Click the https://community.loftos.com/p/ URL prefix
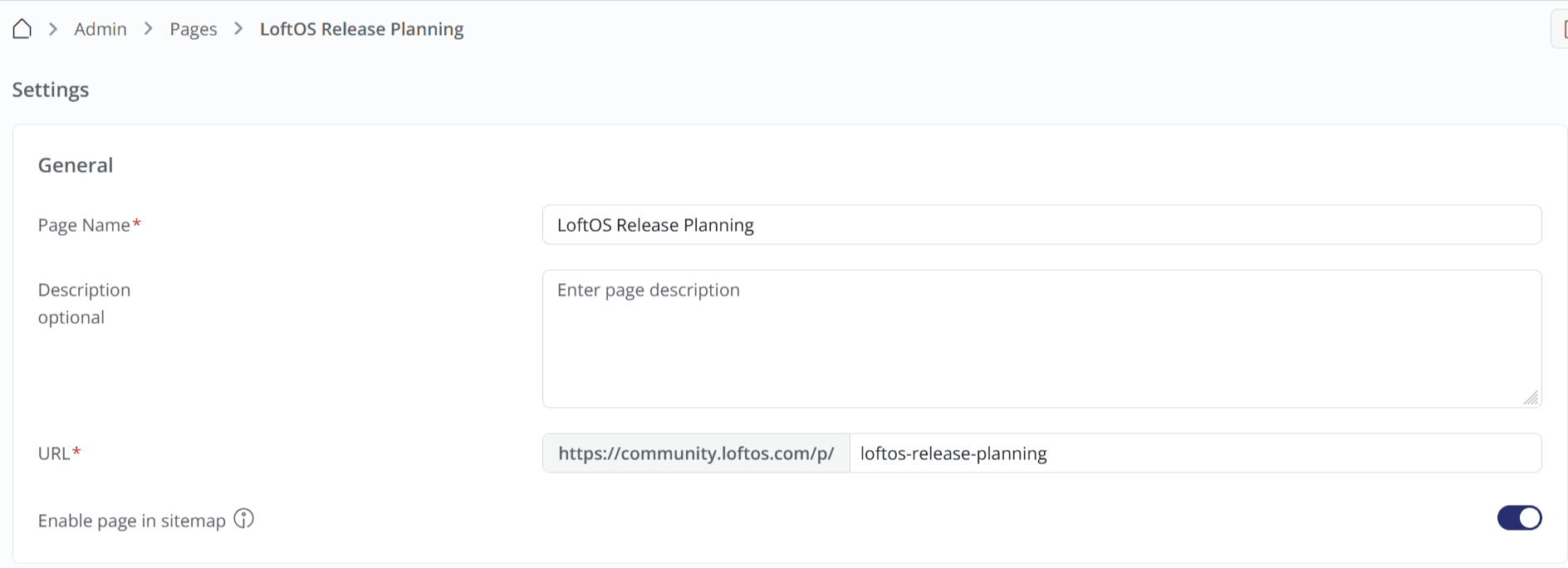 click(696, 453)
